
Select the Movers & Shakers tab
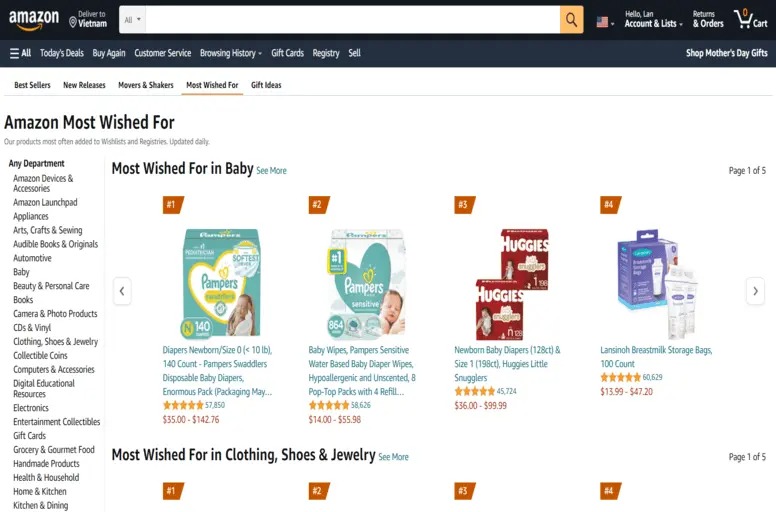coord(143,85)
